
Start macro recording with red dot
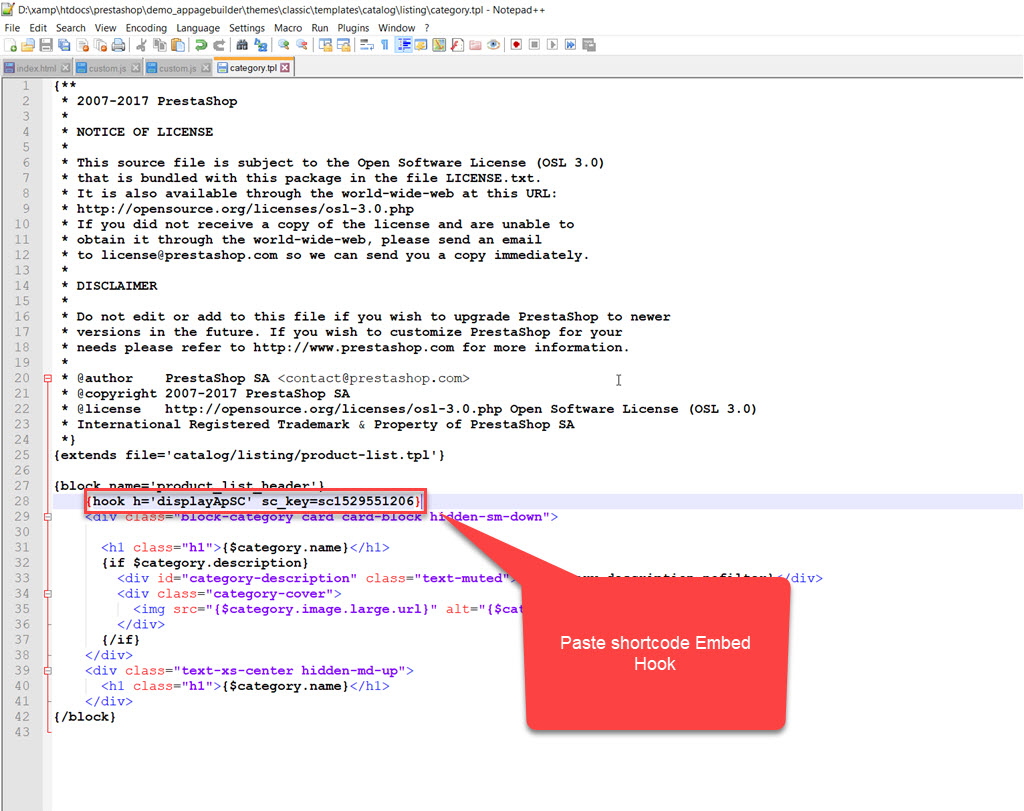(x=517, y=45)
